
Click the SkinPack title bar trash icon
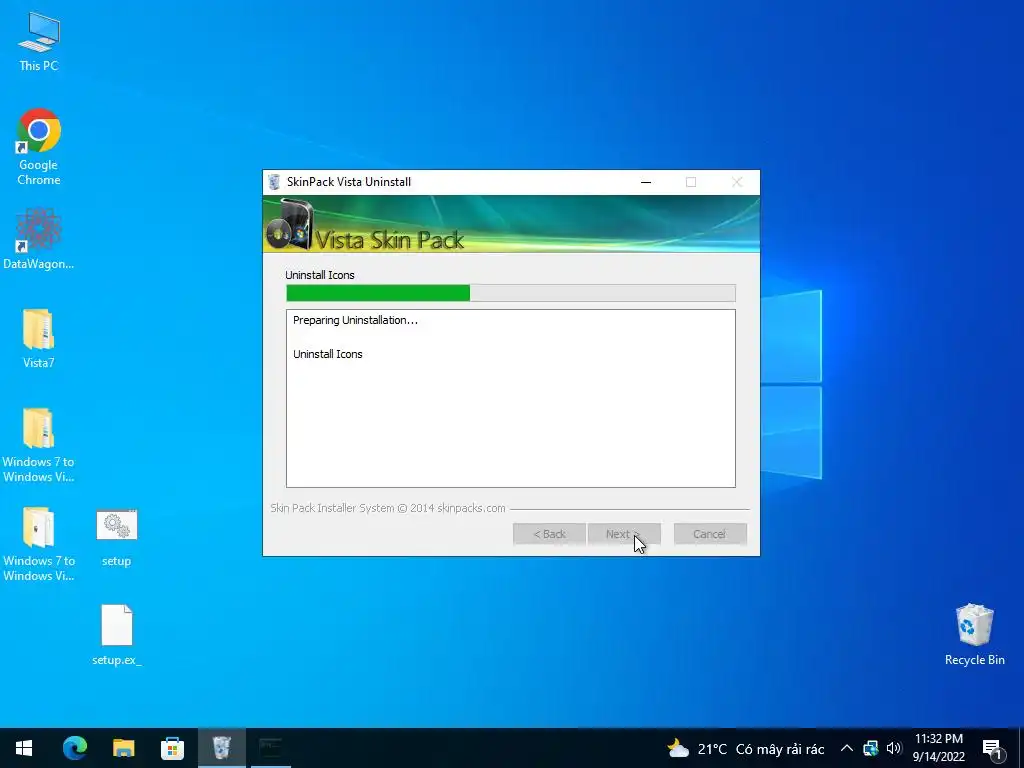click(x=274, y=182)
